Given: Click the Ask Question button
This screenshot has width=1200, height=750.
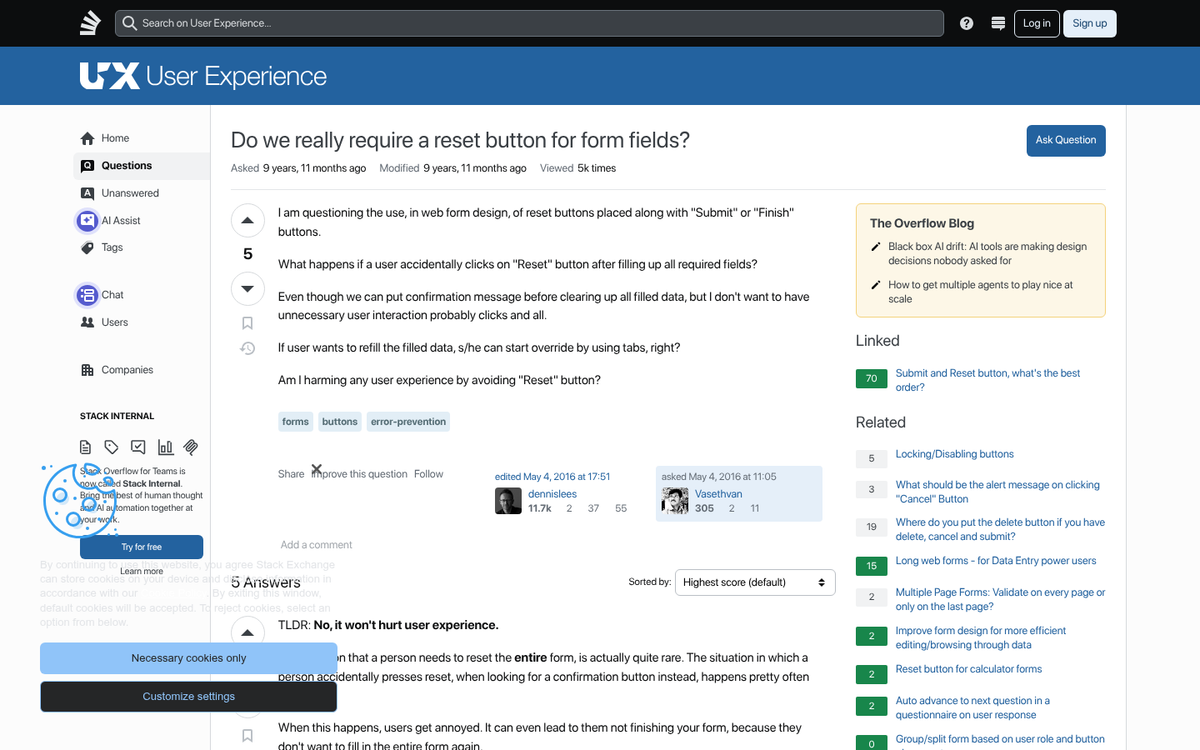Looking at the screenshot, I should point(1065,140).
